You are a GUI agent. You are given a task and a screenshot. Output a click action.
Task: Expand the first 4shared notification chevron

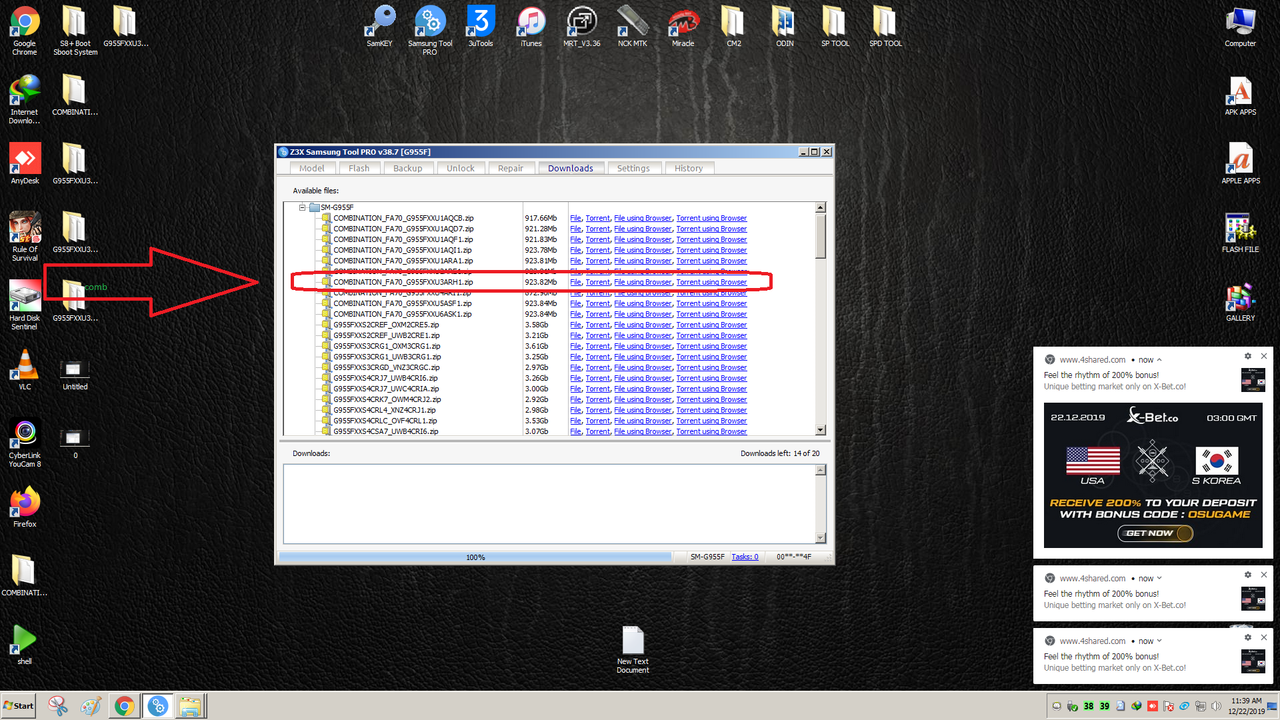coord(1158,359)
